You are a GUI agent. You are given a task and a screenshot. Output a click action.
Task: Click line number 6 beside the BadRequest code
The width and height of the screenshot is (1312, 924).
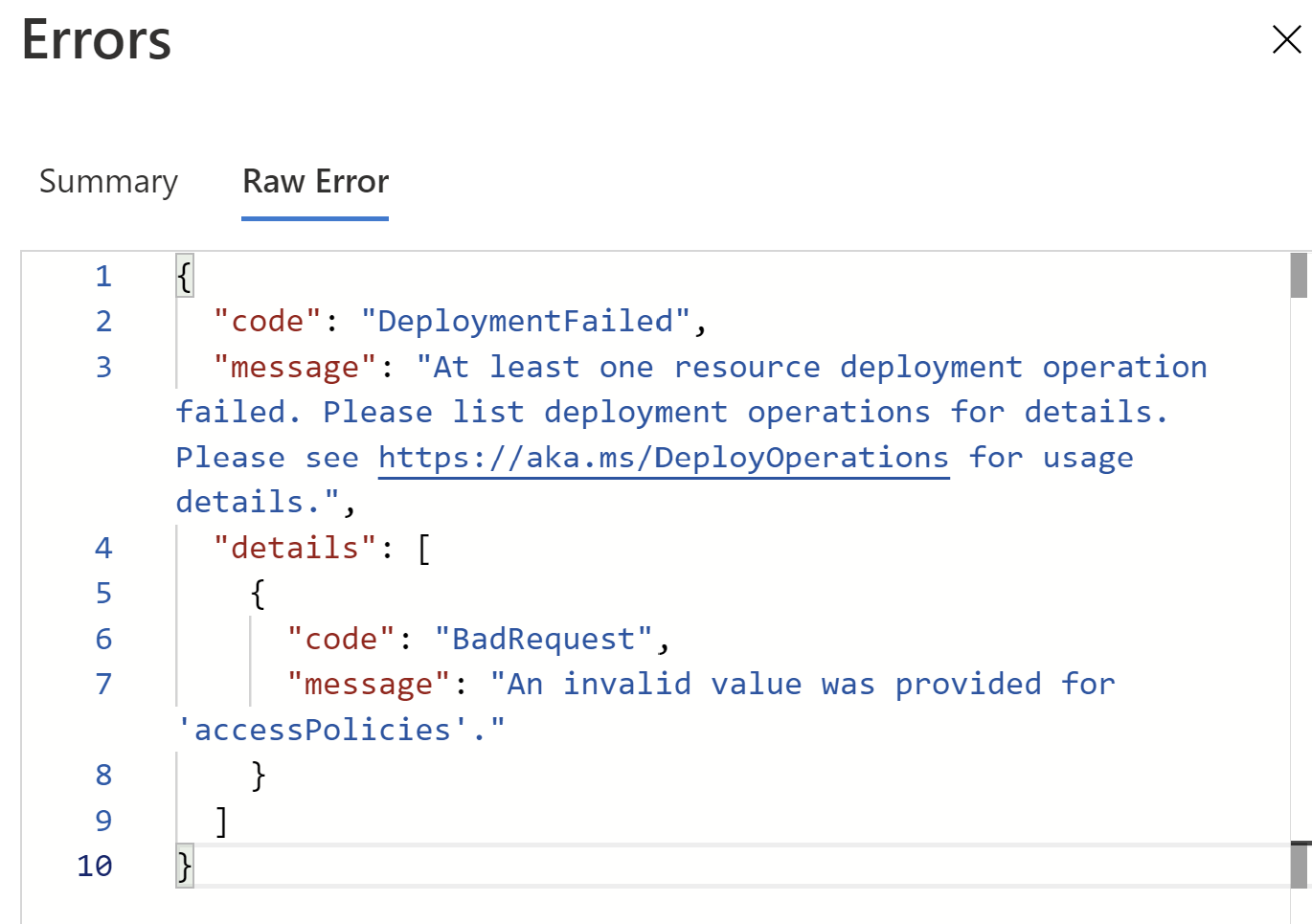click(x=103, y=639)
